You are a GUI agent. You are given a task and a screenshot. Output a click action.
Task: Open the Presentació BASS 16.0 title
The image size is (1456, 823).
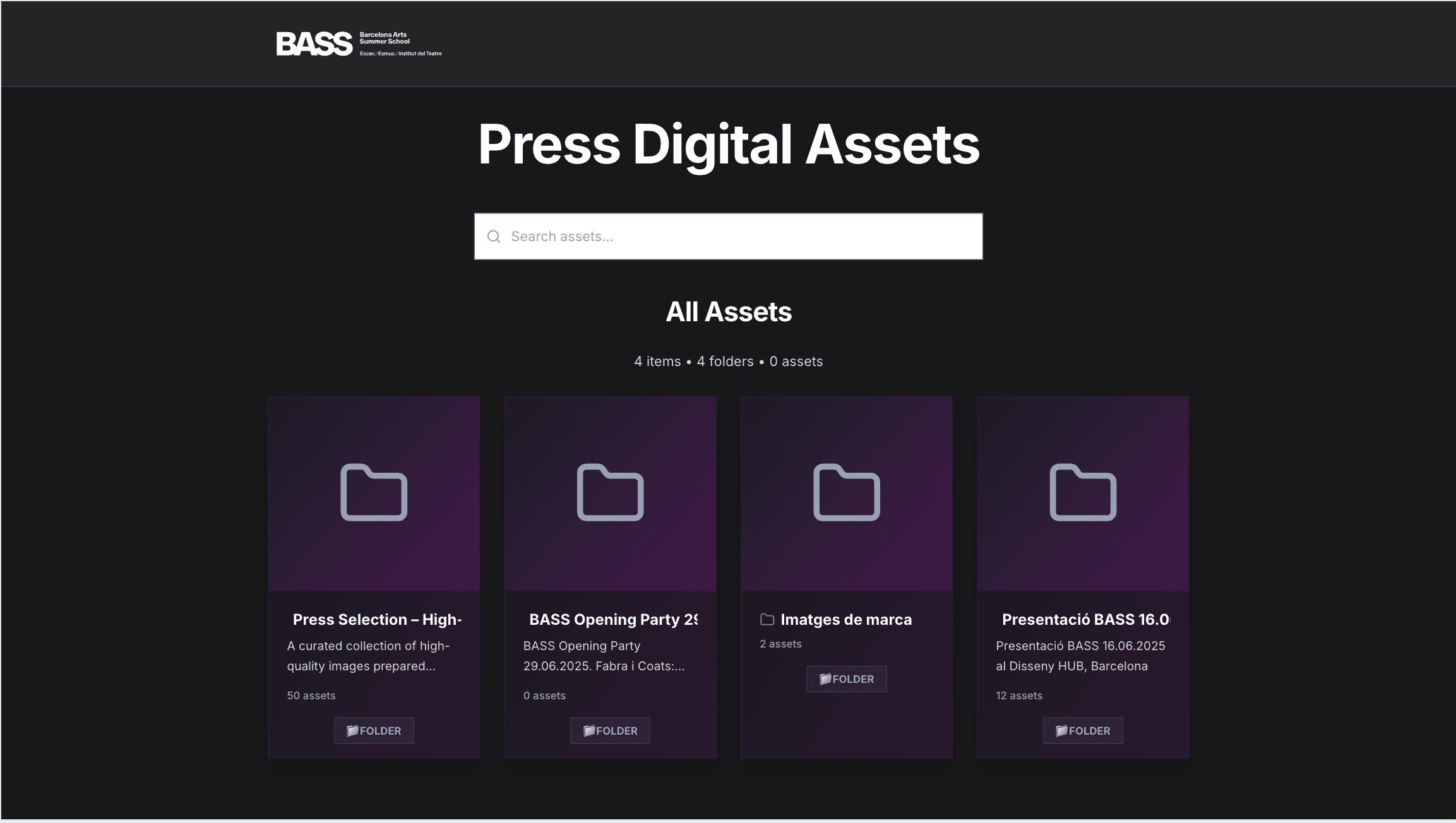(1085, 620)
